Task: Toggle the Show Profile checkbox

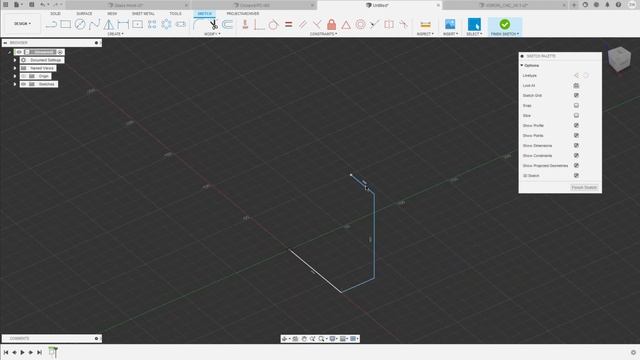Action: tap(576, 125)
